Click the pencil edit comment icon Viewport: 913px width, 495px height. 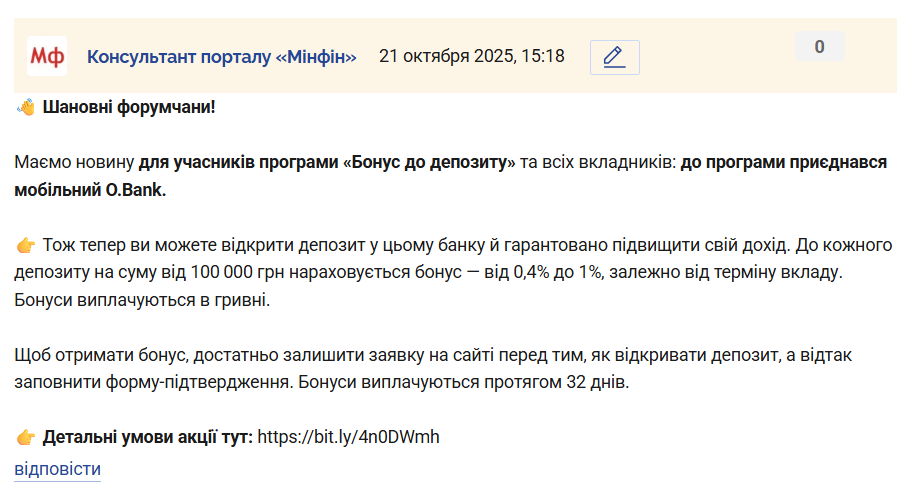tap(614, 57)
